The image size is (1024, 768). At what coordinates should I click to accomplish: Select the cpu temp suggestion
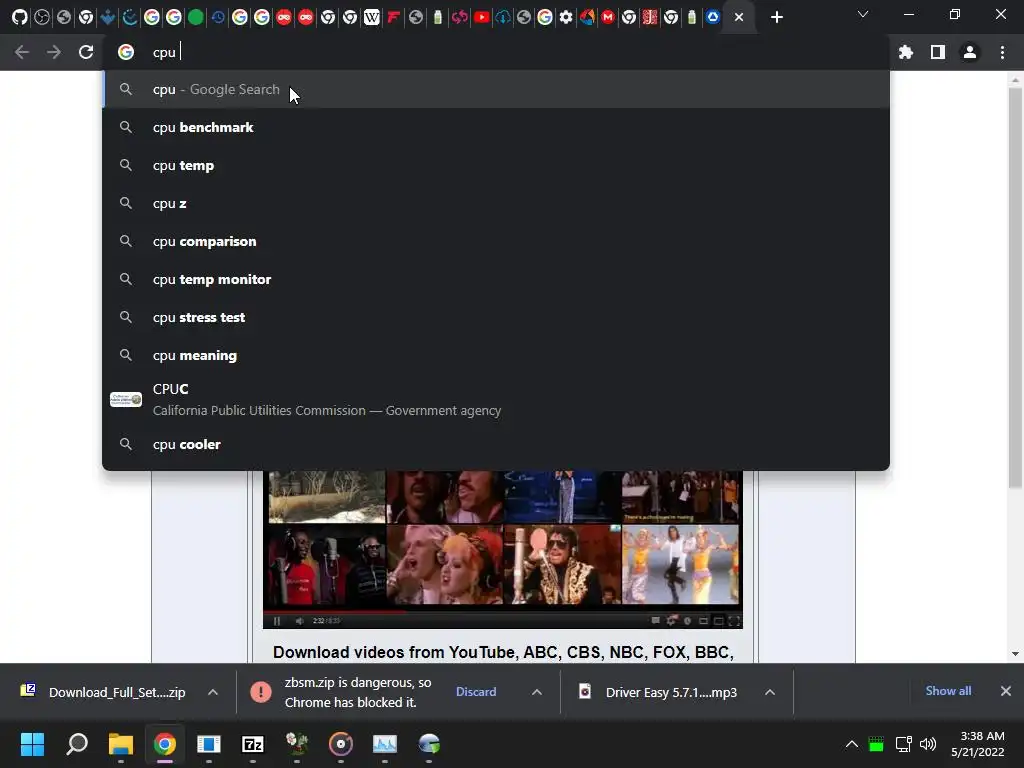point(496,165)
